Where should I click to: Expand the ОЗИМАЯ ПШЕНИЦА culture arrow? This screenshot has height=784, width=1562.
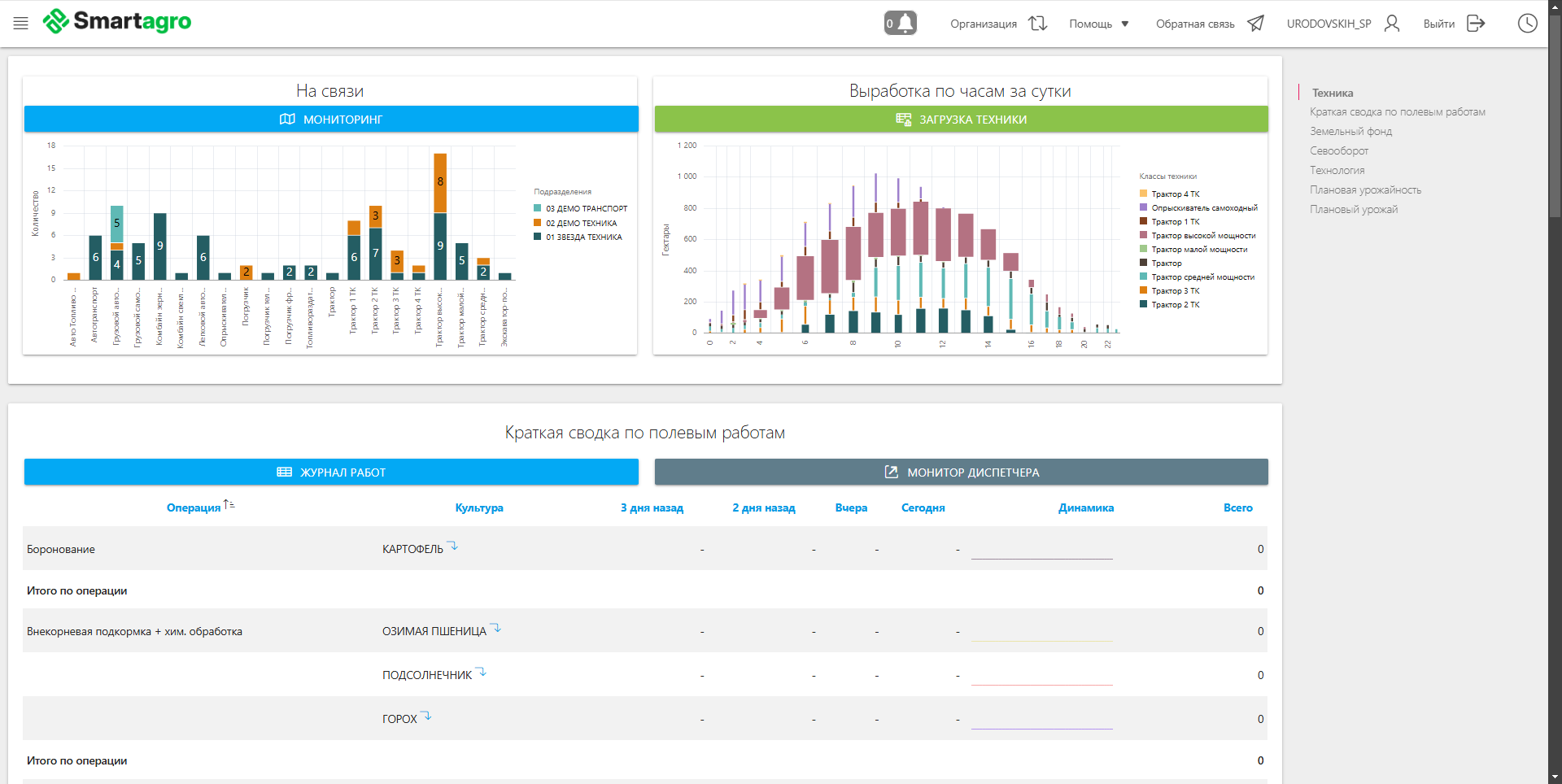click(495, 629)
